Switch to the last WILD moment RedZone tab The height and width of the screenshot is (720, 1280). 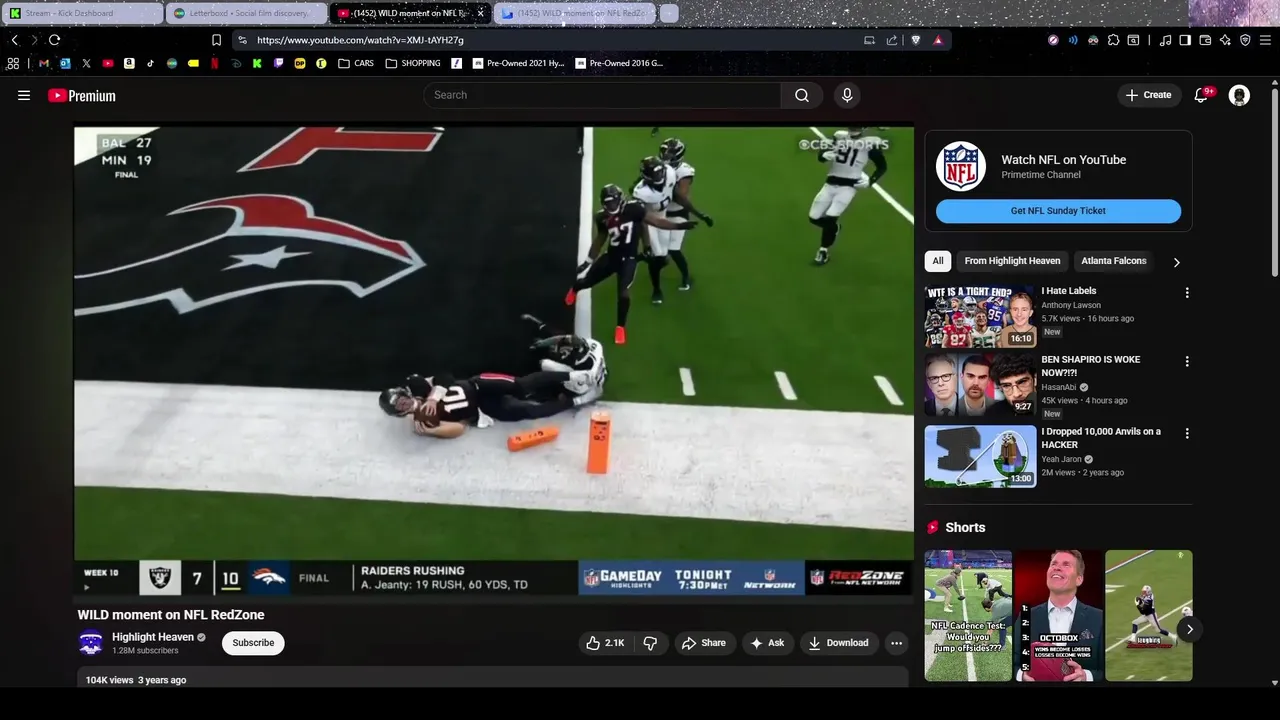[576, 13]
